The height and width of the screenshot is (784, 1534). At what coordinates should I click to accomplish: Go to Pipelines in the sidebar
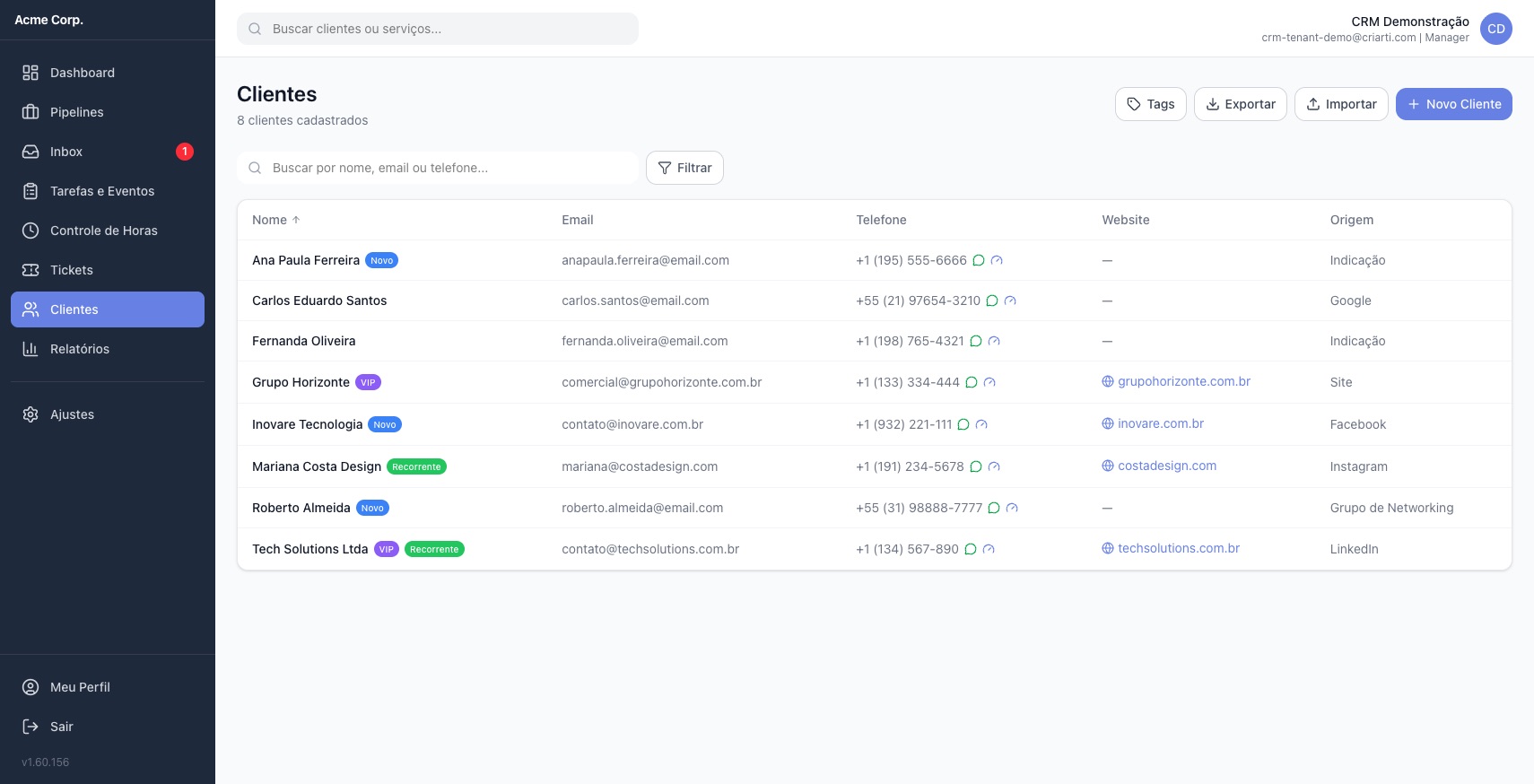108,112
